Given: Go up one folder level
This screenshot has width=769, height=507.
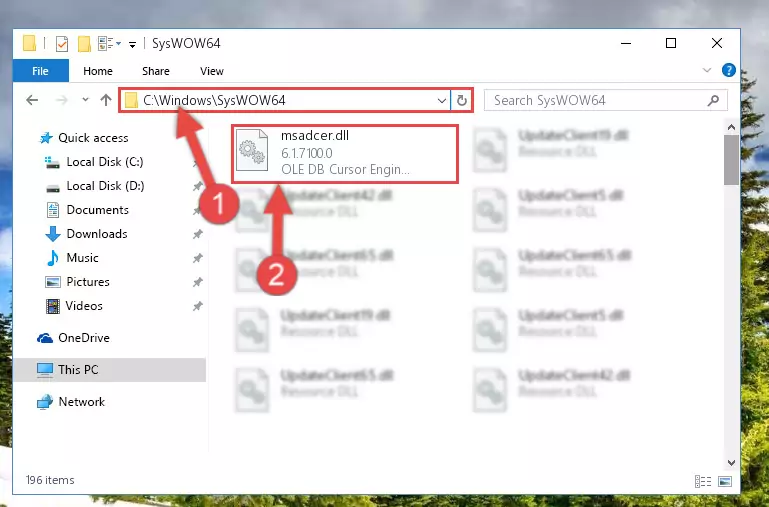Looking at the screenshot, I should pyautogui.click(x=106, y=100).
